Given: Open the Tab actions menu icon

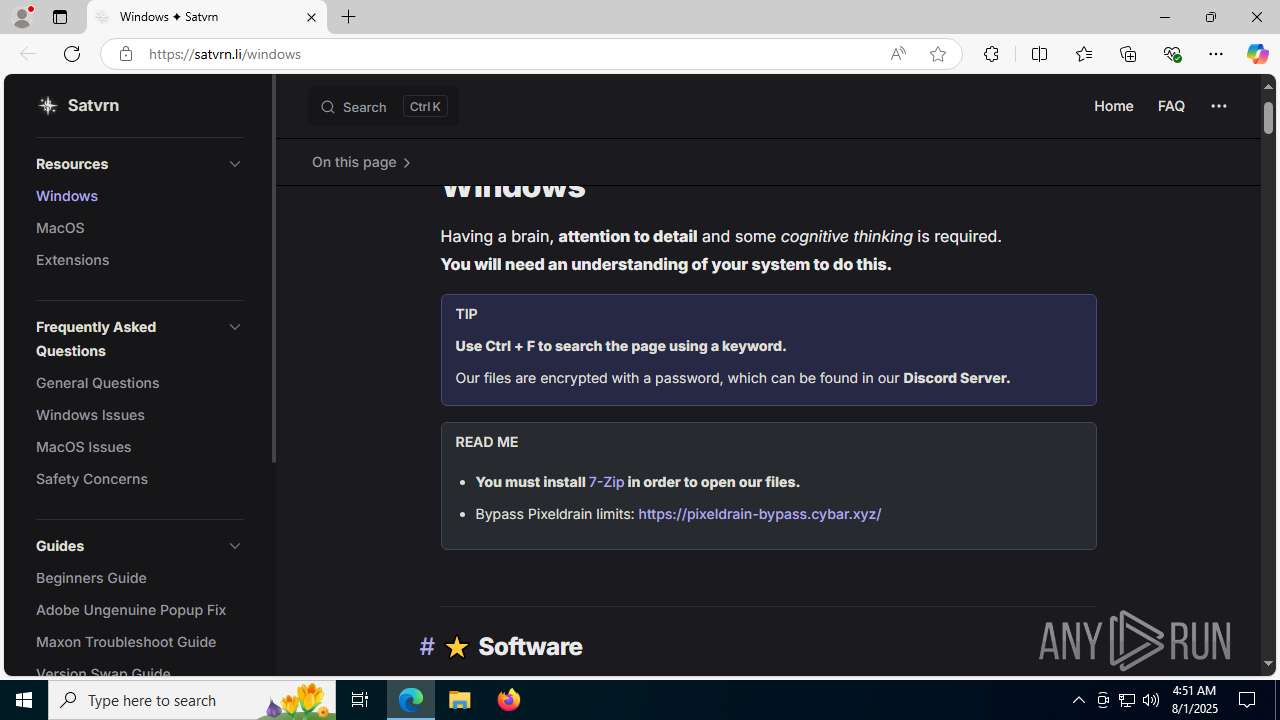Looking at the screenshot, I should (60, 17).
